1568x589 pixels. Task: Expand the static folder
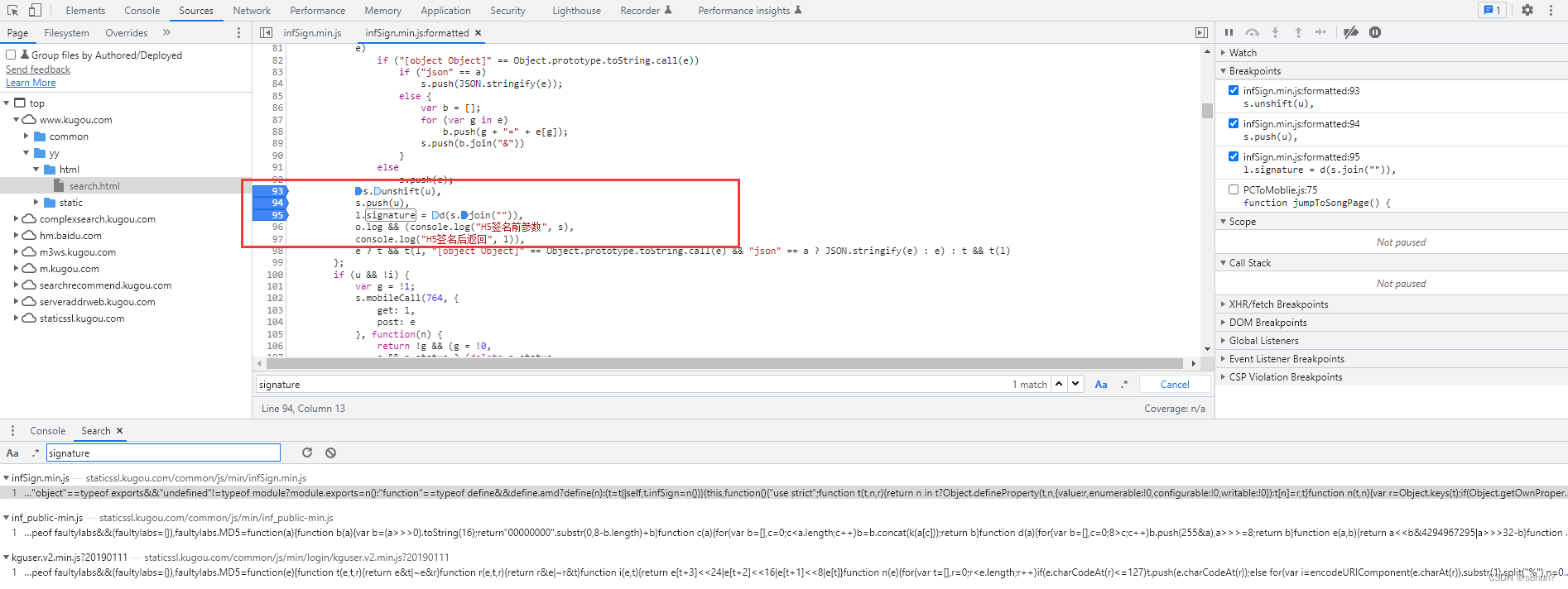point(36,202)
